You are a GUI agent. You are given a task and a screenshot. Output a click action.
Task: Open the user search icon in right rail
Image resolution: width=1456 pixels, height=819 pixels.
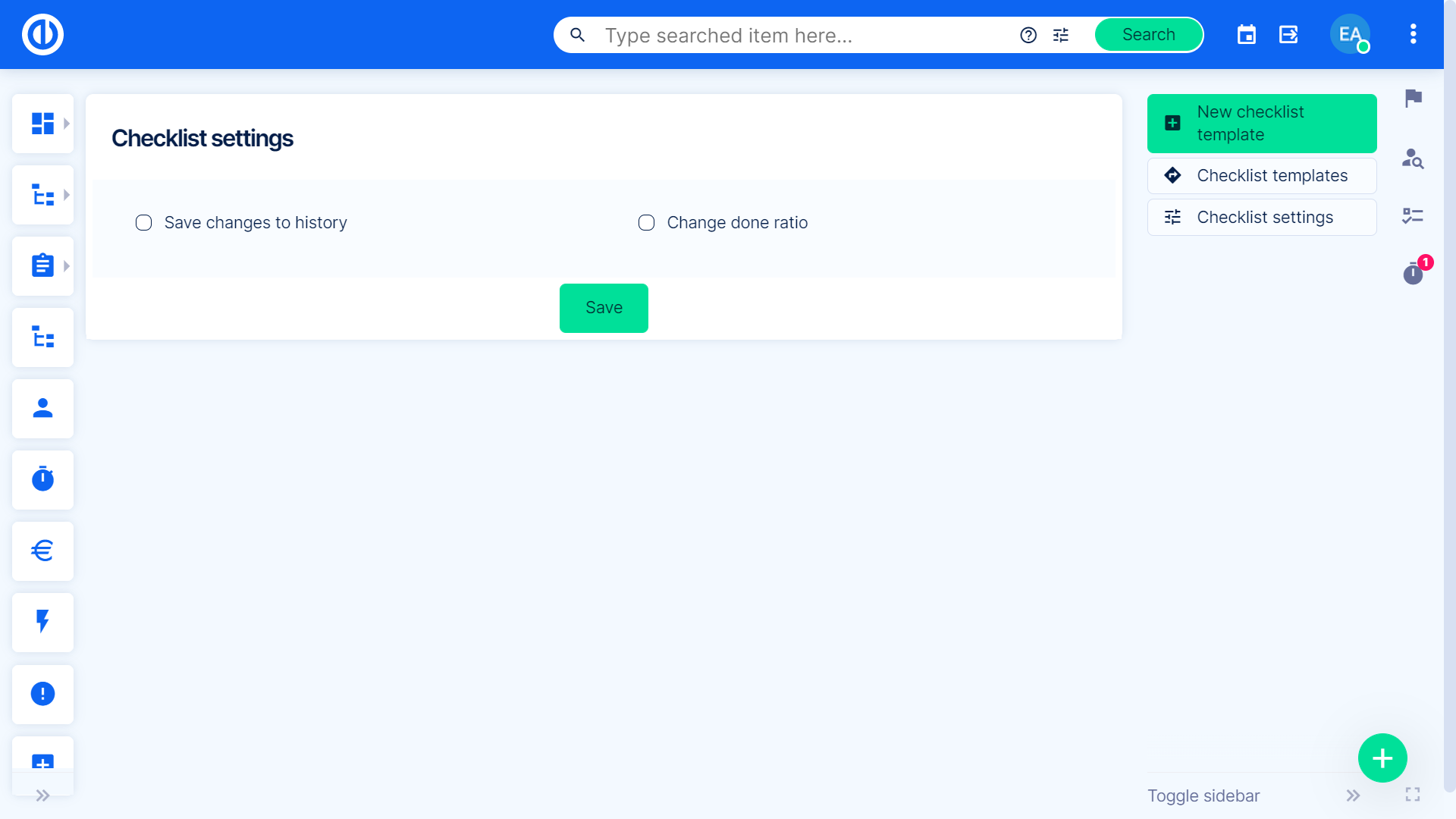click(1413, 158)
